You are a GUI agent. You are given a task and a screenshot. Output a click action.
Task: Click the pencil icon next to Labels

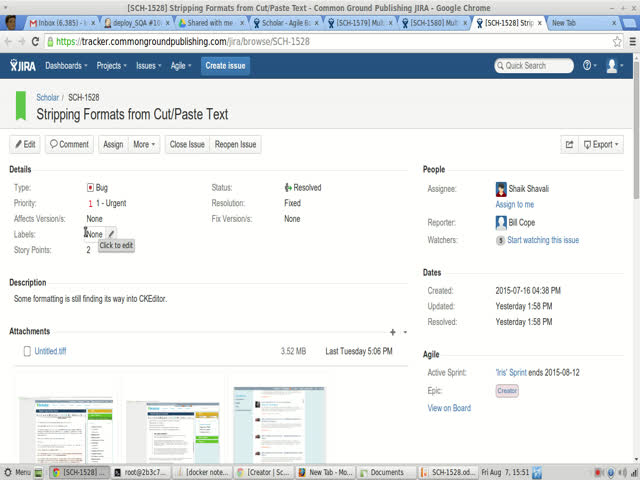[x=112, y=234]
